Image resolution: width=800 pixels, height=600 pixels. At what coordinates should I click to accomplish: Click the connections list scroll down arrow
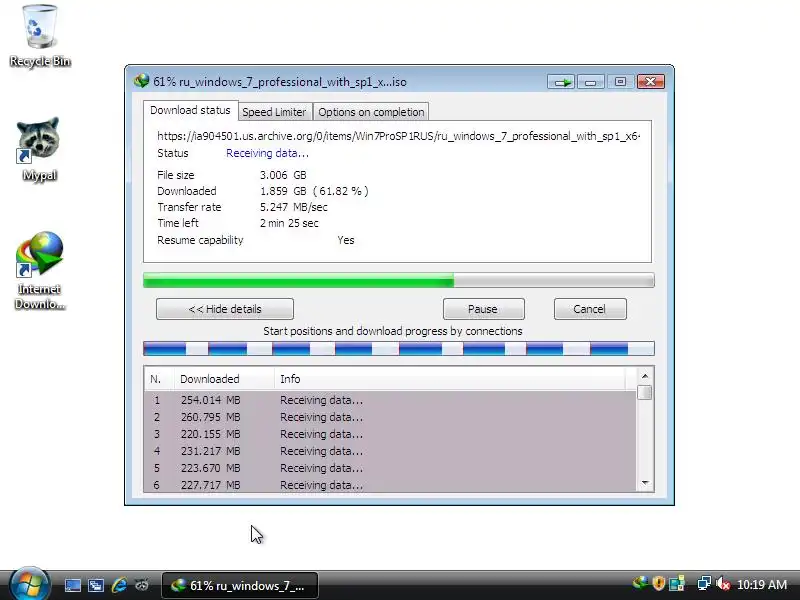[645, 483]
